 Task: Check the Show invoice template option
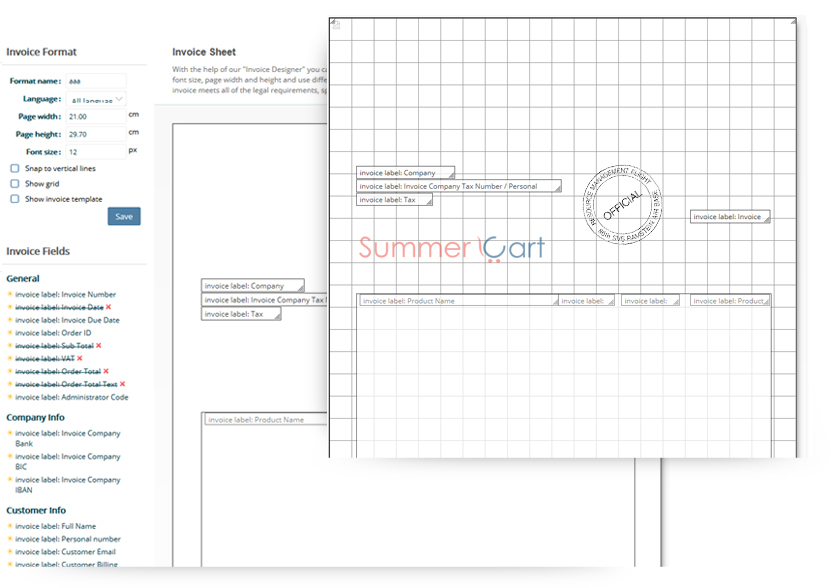tap(15, 199)
